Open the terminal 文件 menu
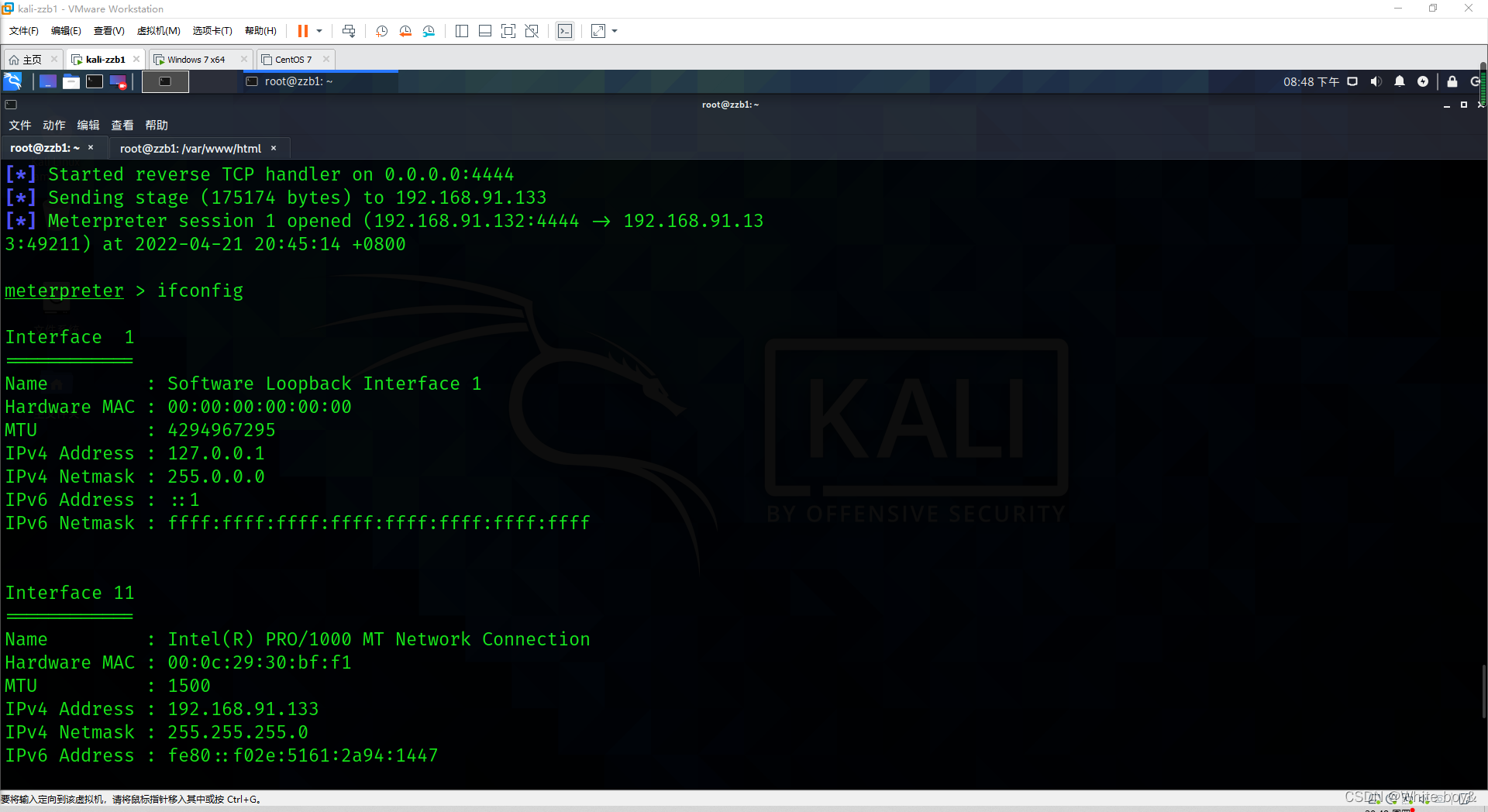Image resolution: width=1488 pixels, height=812 pixels. 20,125
